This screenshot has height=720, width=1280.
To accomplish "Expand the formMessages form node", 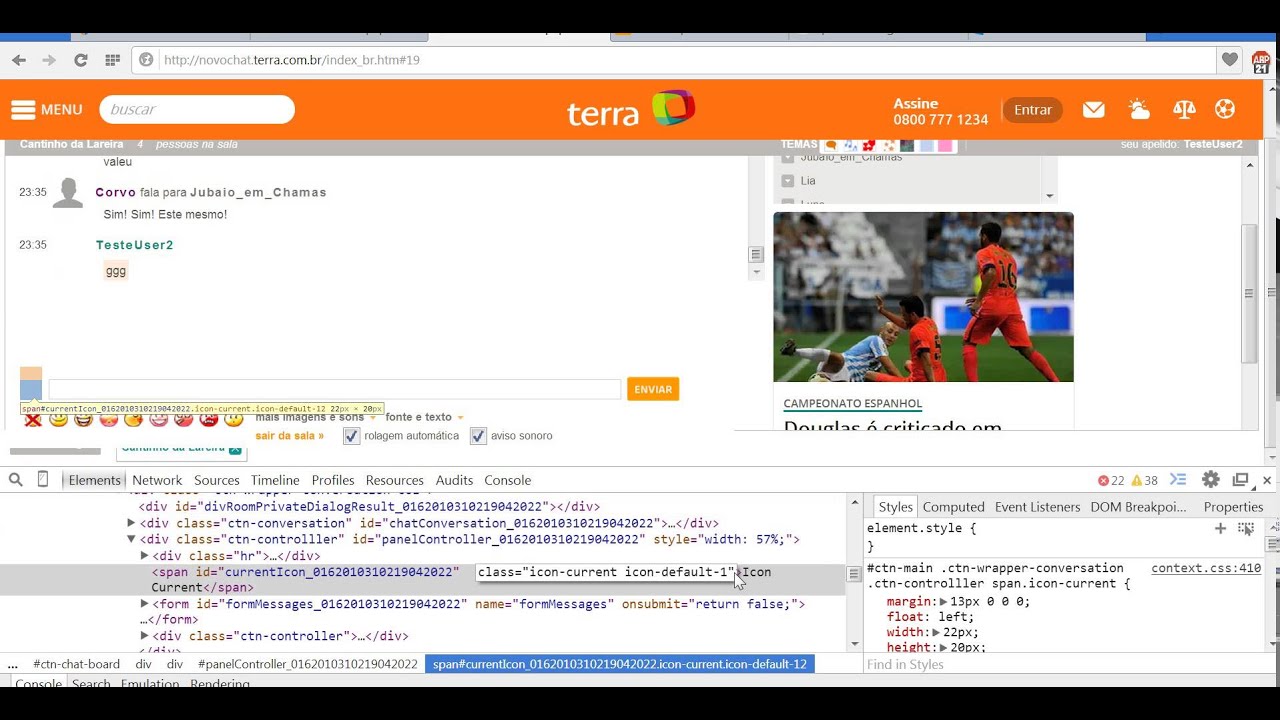I will coord(144,604).
